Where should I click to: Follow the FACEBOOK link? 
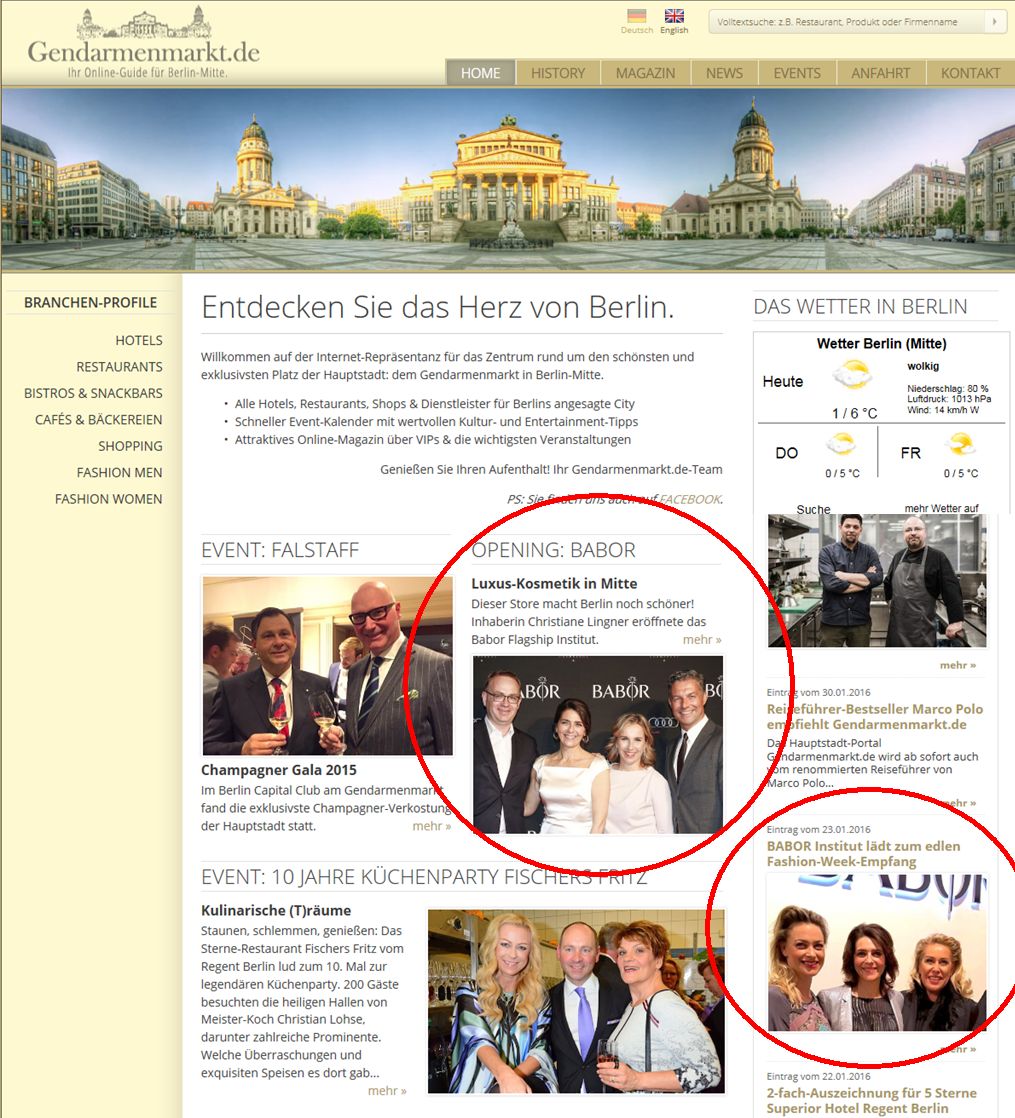[x=690, y=499]
